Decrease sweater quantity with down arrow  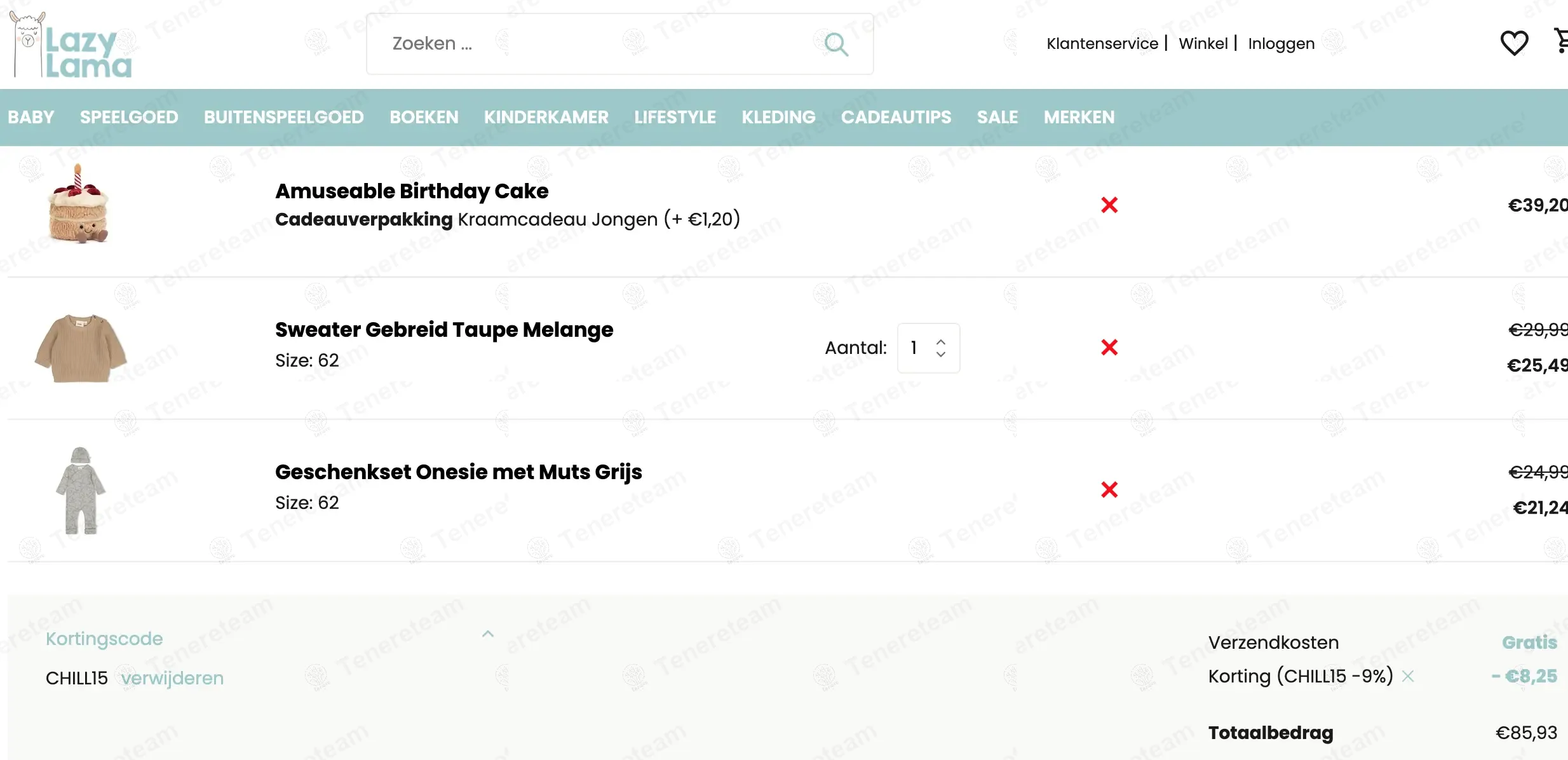(x=941, y=354)
